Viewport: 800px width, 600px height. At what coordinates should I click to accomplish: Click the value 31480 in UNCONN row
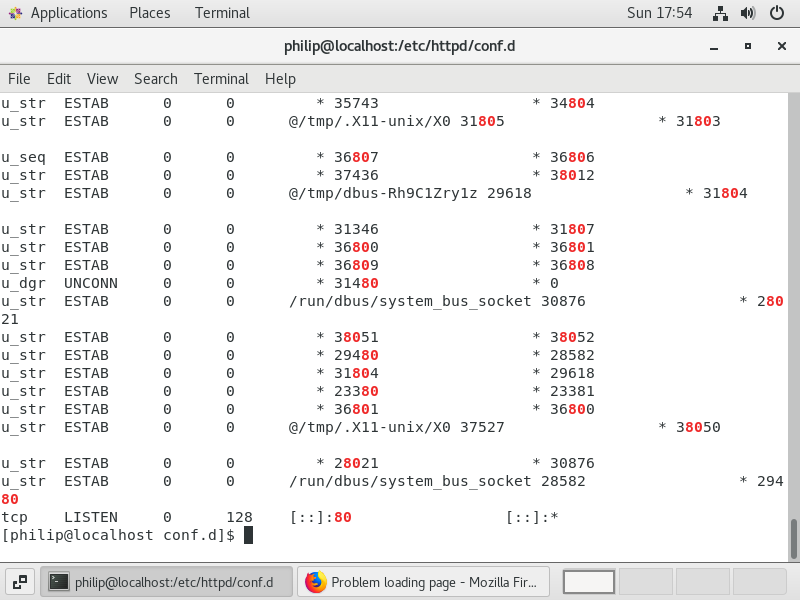[x=356, y=283]
